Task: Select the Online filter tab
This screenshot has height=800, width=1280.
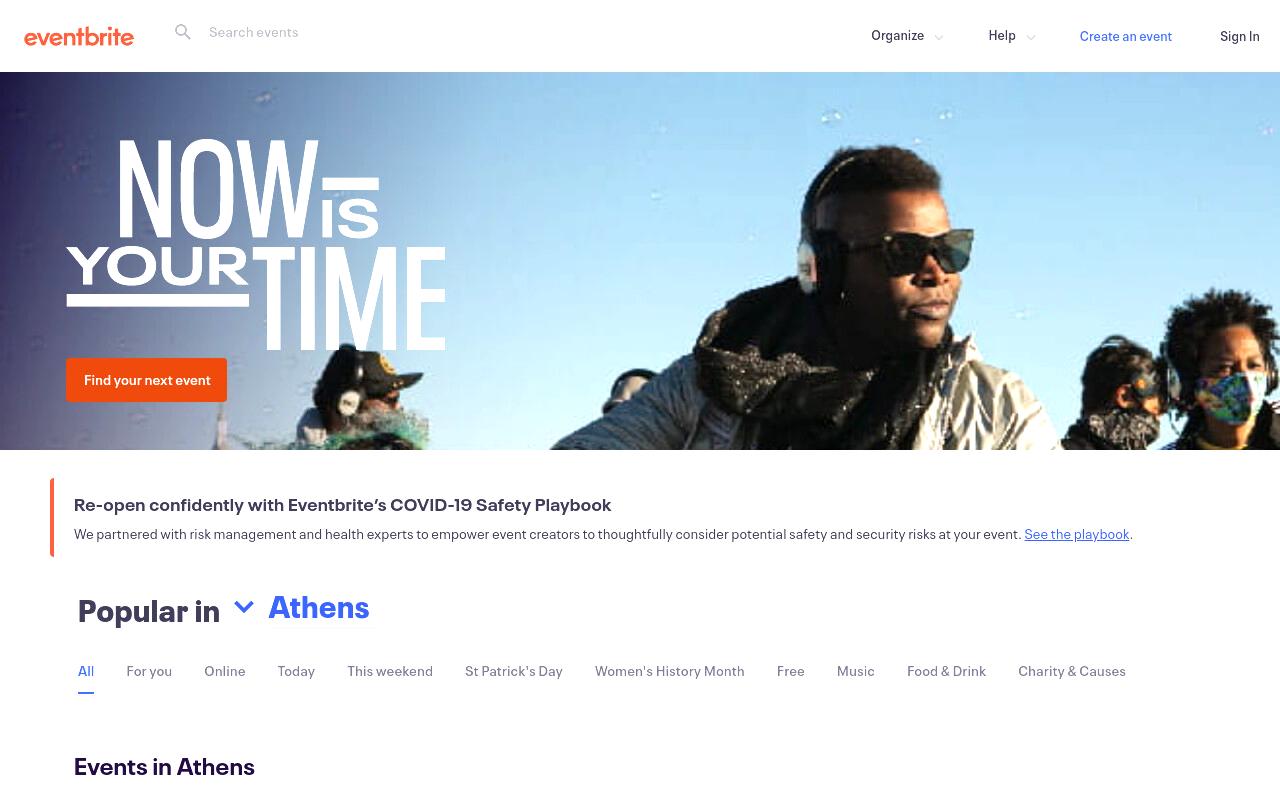Action: pos(225,671)
